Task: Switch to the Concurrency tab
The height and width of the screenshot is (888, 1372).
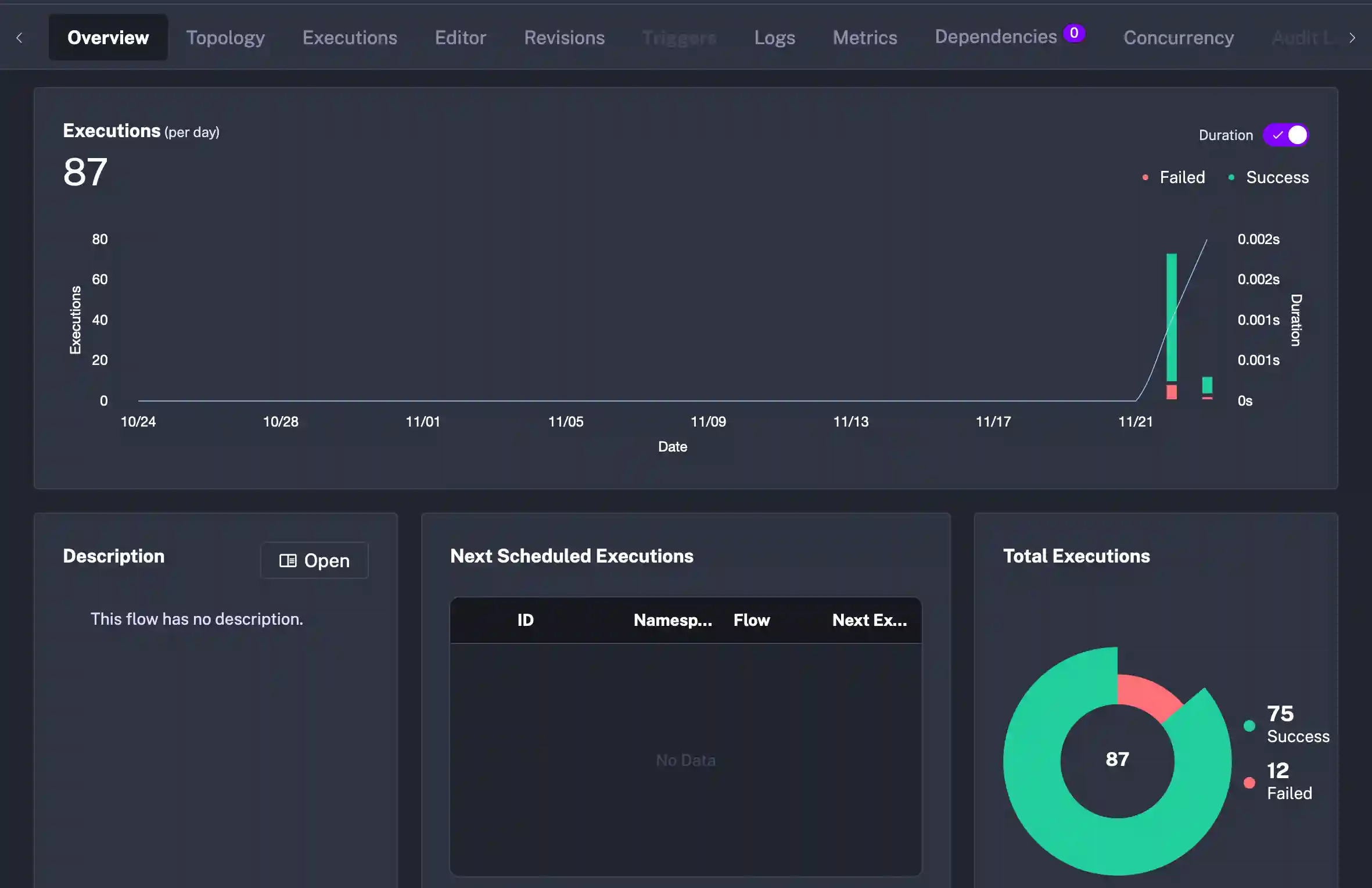Action: click(1178, 37)
